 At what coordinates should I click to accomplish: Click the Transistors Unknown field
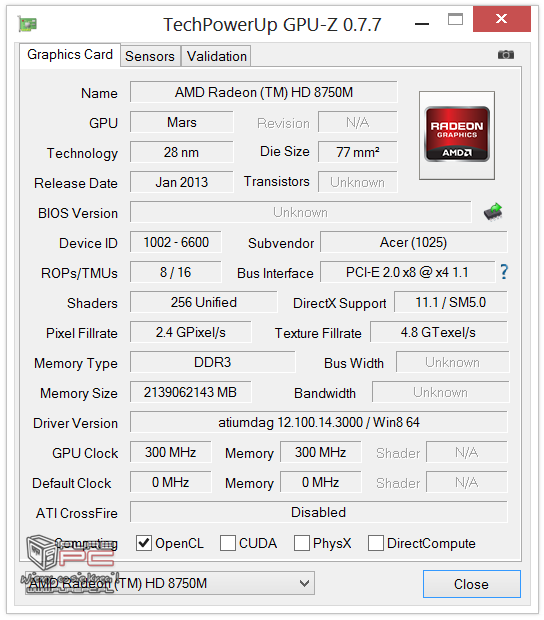[x=358, y=182]
